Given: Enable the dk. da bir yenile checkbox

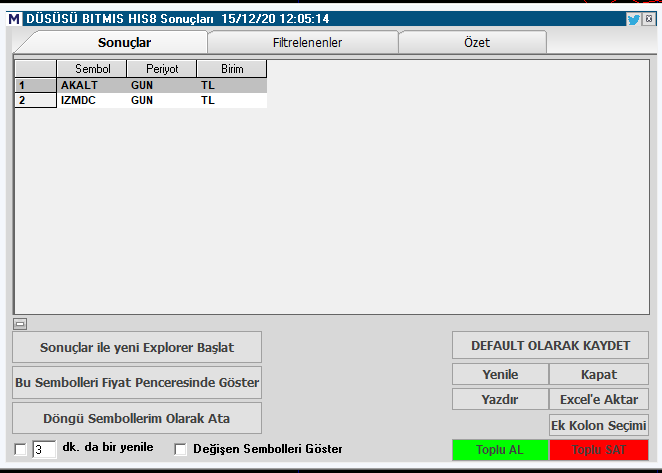Looking at the screenshot, I should pyautogui.click(x=20, y=449).
